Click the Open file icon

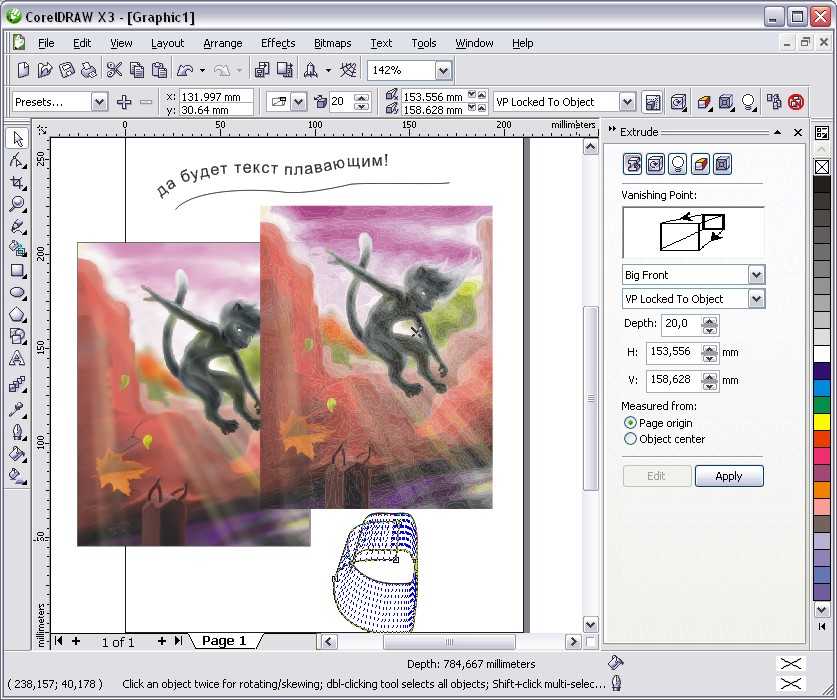coord(45,70)
